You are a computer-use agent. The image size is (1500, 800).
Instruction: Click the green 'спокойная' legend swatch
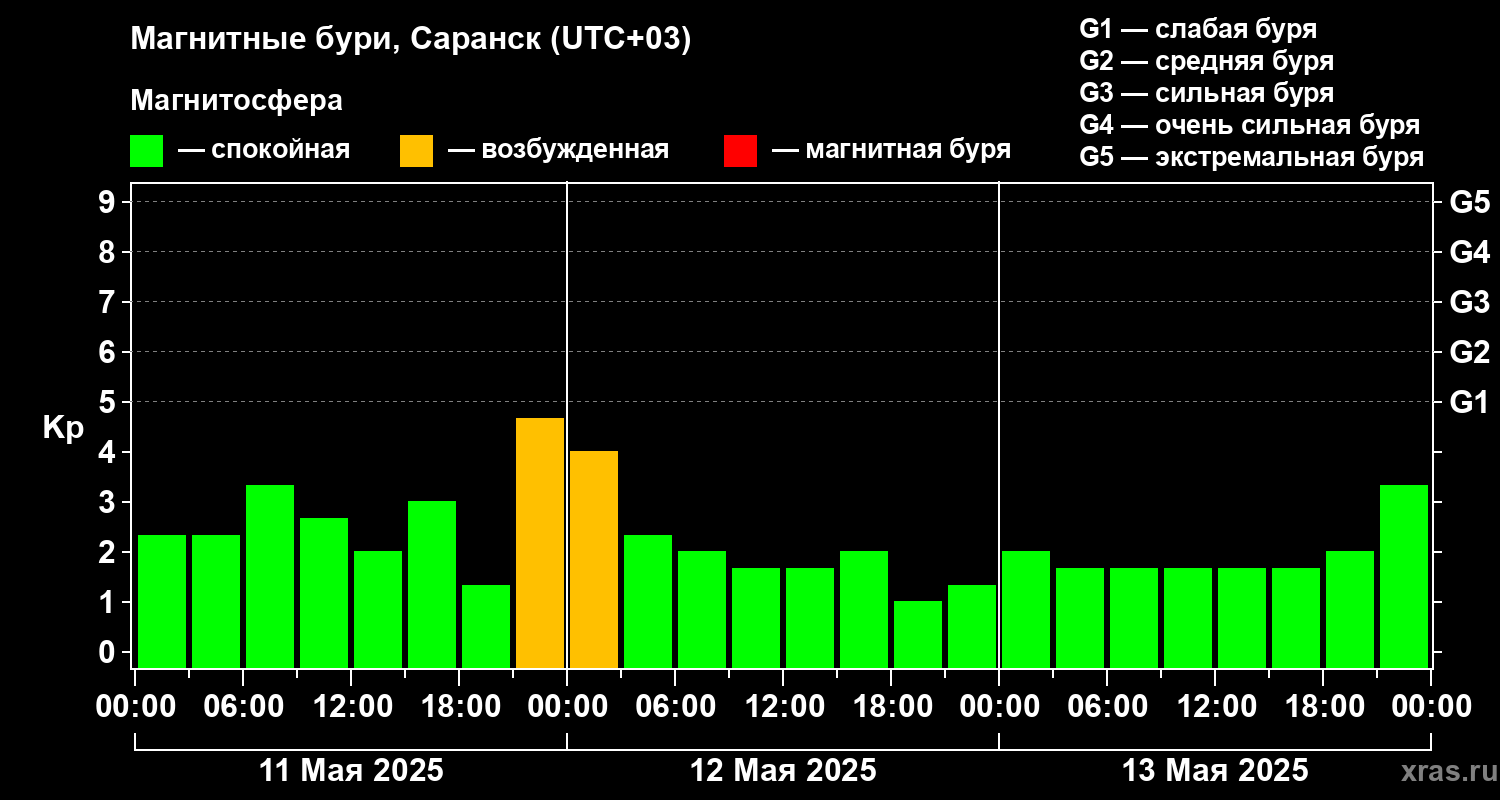pos(146,151)
